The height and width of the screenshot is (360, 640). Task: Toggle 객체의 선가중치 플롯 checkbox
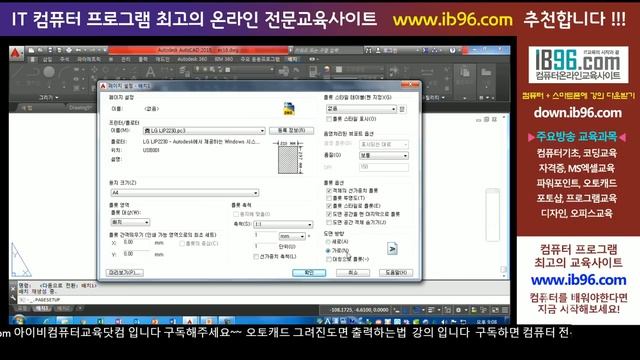click(x=329, y=191)
